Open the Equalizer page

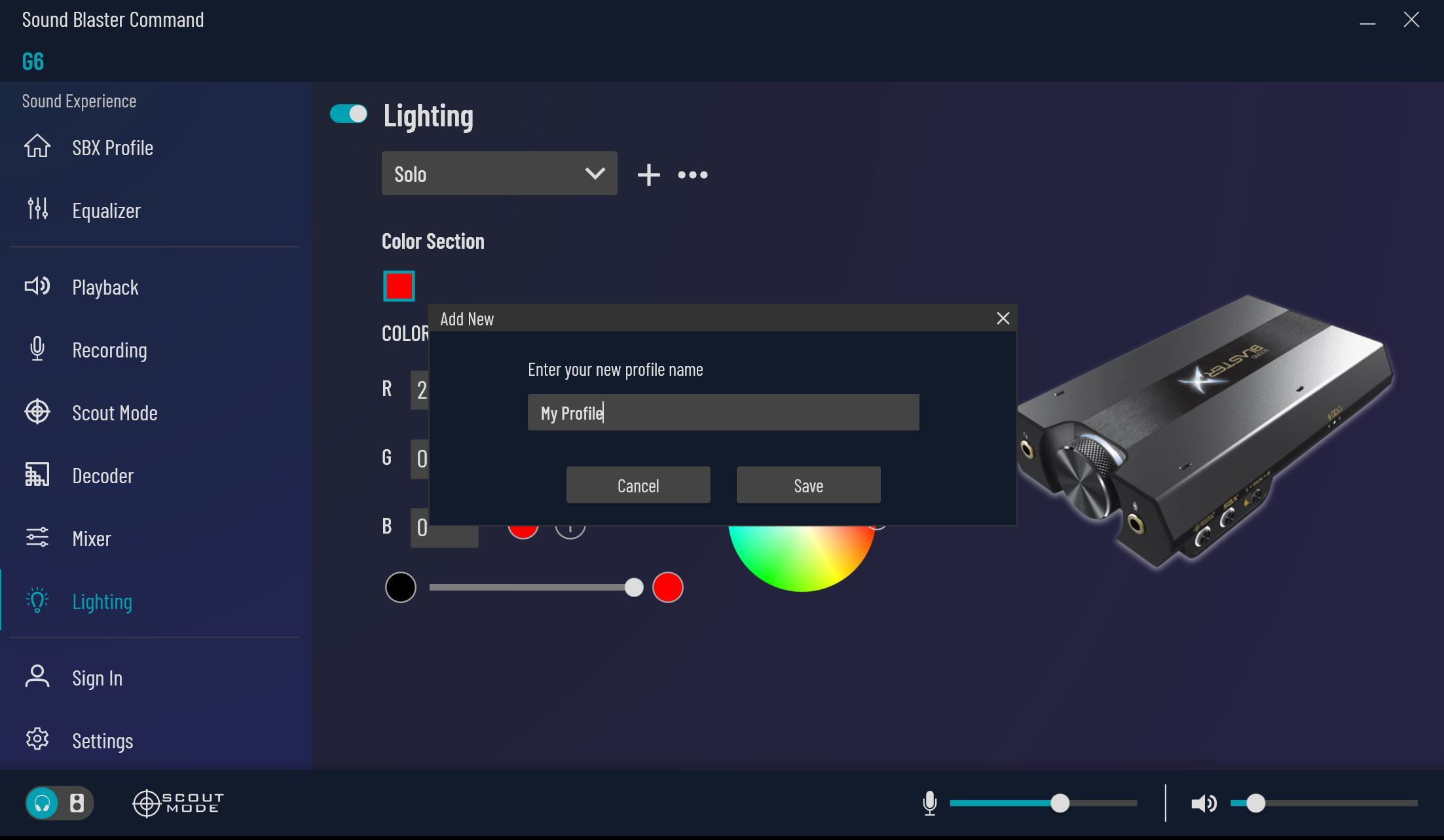tap(106, 211)
